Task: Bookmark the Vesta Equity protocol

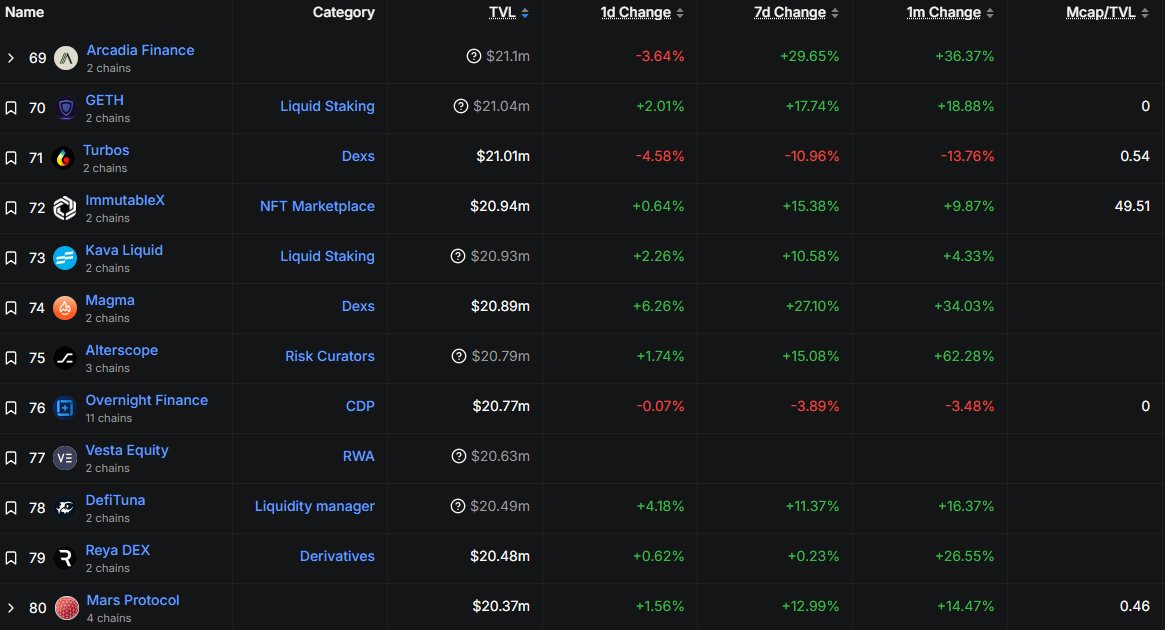Action: tap(11, 458)
